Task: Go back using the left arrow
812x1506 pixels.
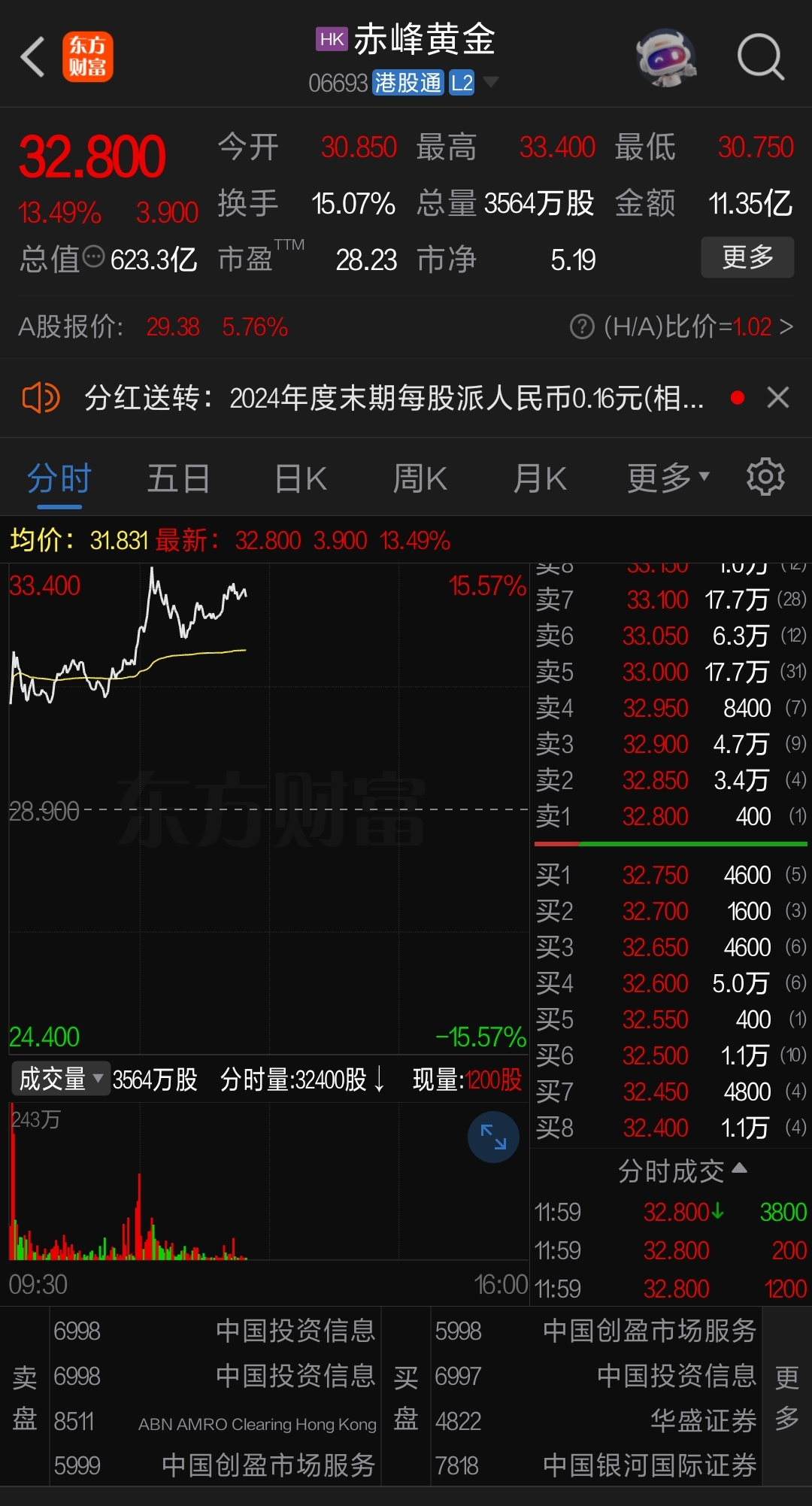Action: tap(32, 56)
